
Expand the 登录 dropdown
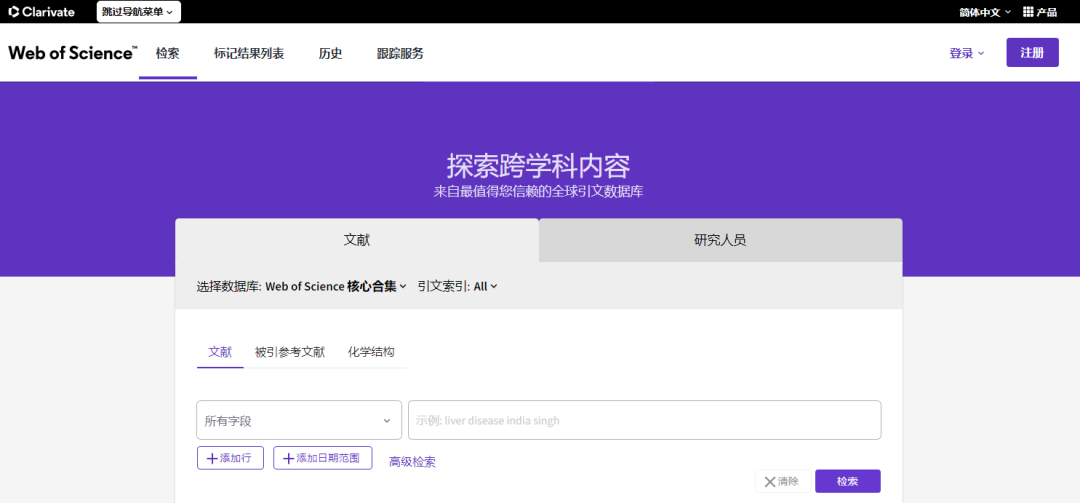966,53
